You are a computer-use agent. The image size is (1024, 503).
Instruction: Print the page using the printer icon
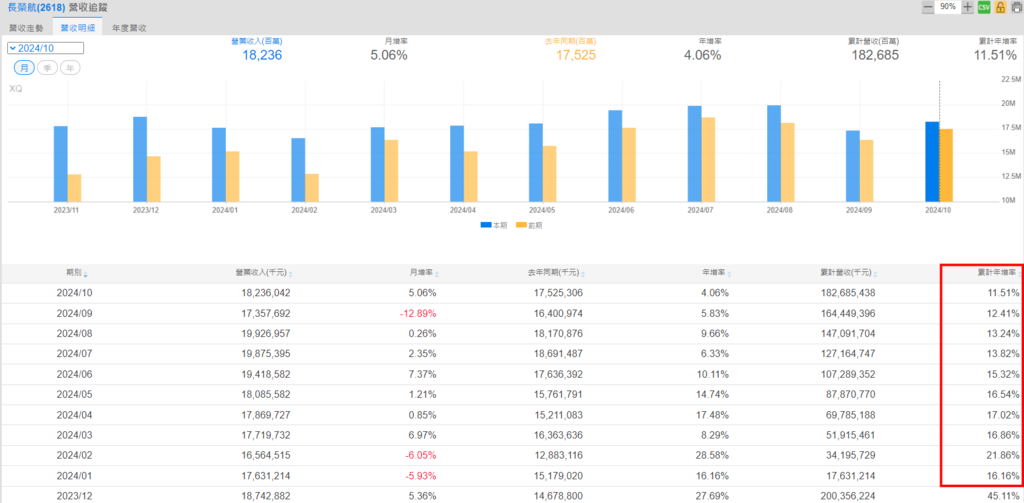point(1017,7)
